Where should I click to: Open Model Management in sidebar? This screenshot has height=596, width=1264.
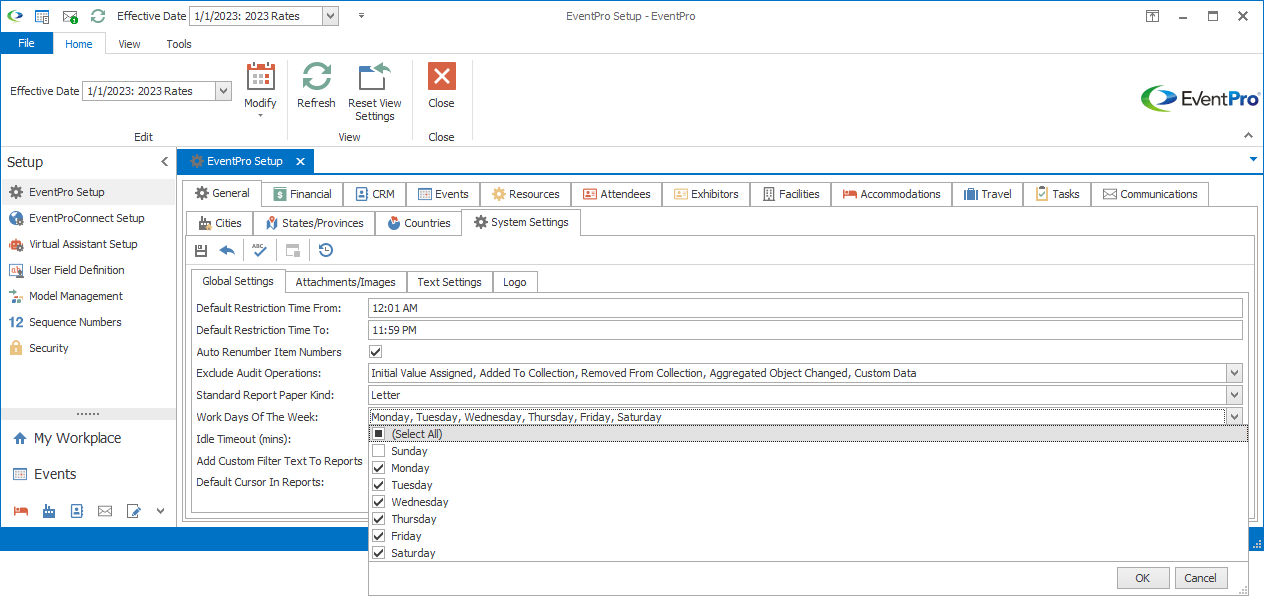[87, 296]
